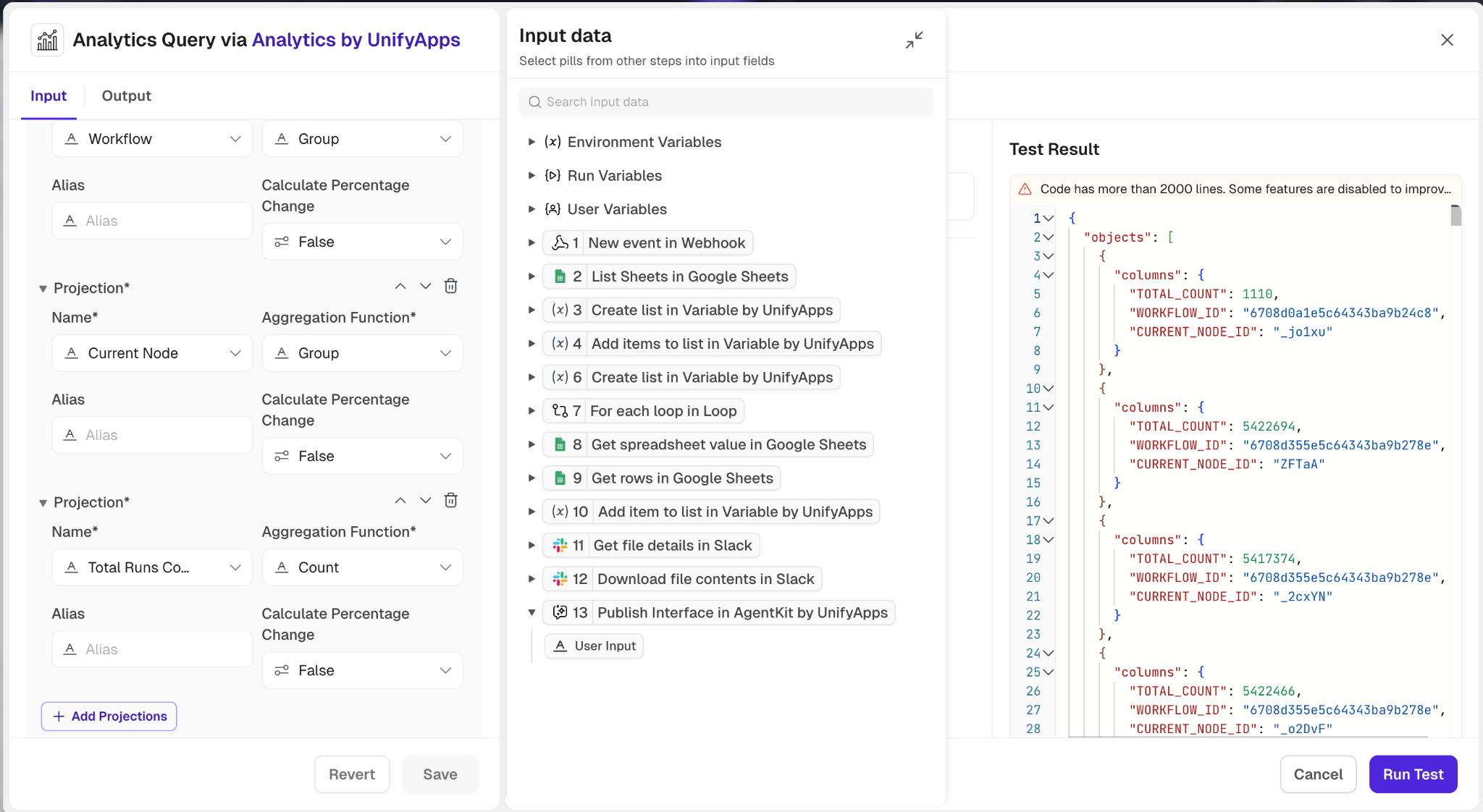Viewport: 1483px width, 812px height.
Task: Click the Analytics chart icon in header
Action: pyautogui.click(x=47, y=40)
